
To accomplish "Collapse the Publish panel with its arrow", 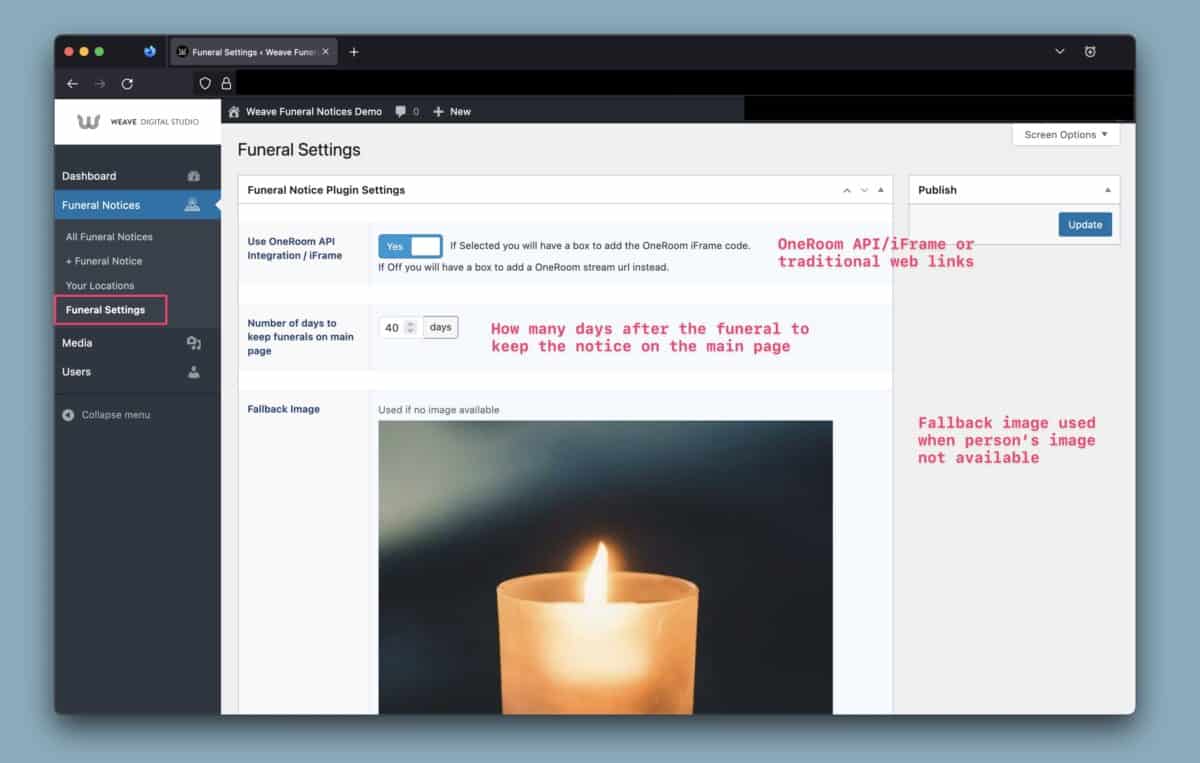I will [x=1107, y=190].
